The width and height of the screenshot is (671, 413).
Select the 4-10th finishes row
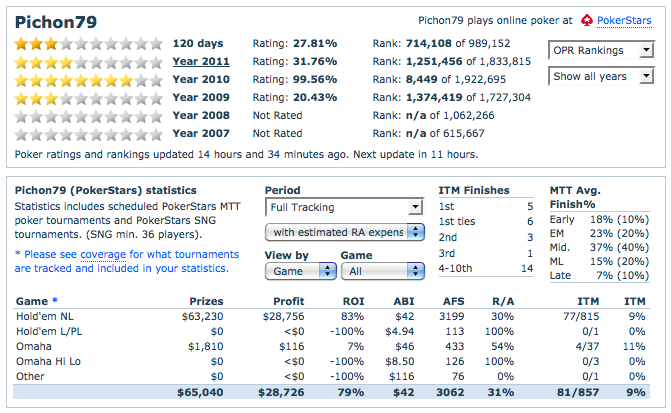(486, 268)
